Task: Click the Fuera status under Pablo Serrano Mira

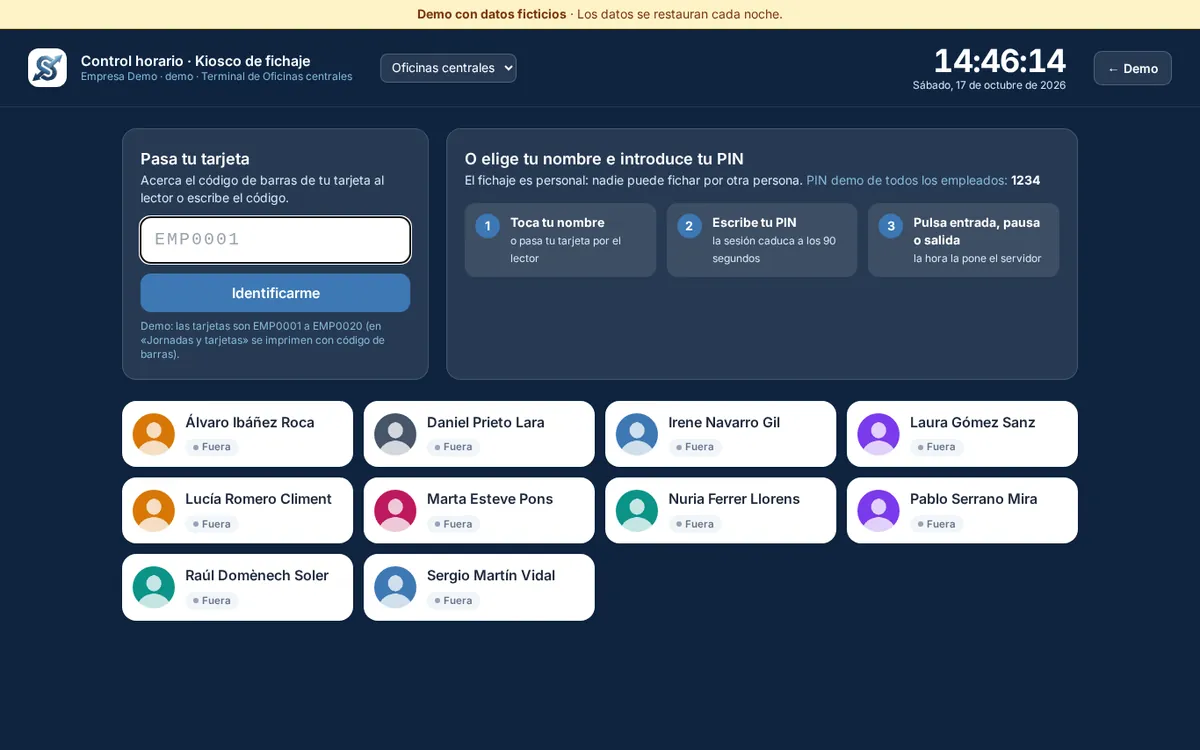Action: (x=936, y=524)
